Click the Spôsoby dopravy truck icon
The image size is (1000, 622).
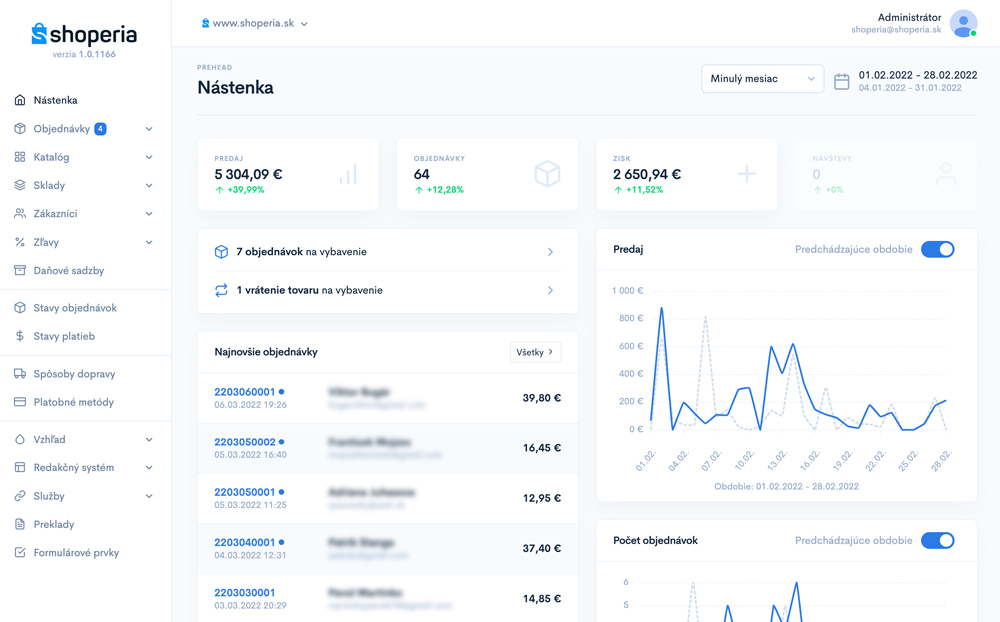coord(20,374)
